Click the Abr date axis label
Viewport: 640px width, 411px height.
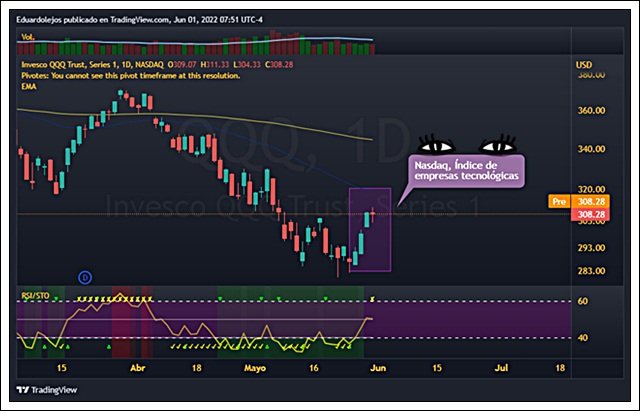click(x=138, y=368)
